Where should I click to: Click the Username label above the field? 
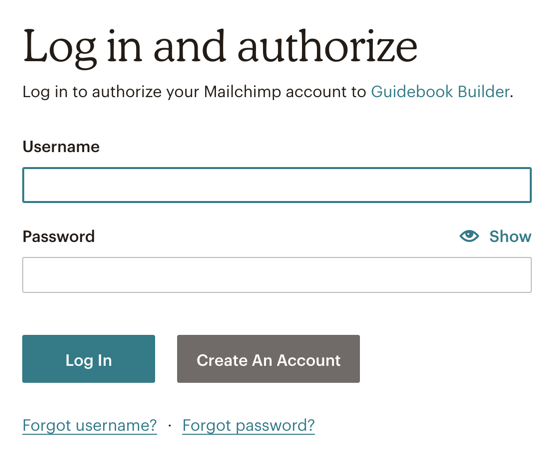pyautogui.click(x=61, y=146)
